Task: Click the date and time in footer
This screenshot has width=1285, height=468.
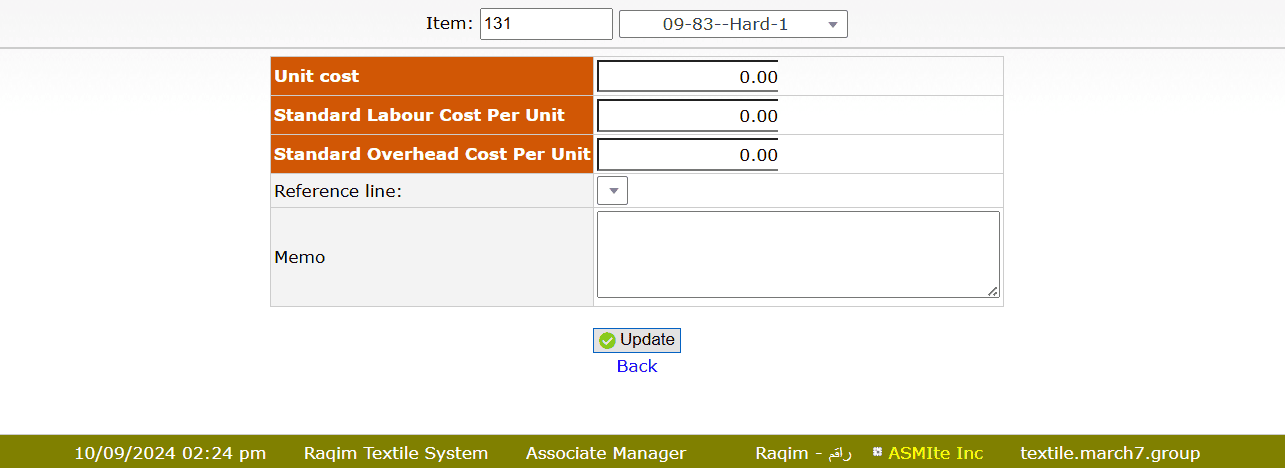Action: 170,453
